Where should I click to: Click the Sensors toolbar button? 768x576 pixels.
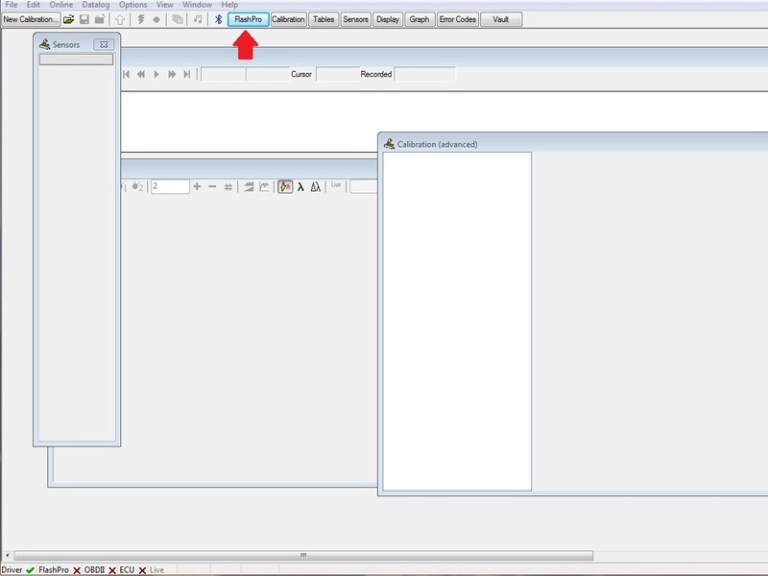[x=356, y=20]
